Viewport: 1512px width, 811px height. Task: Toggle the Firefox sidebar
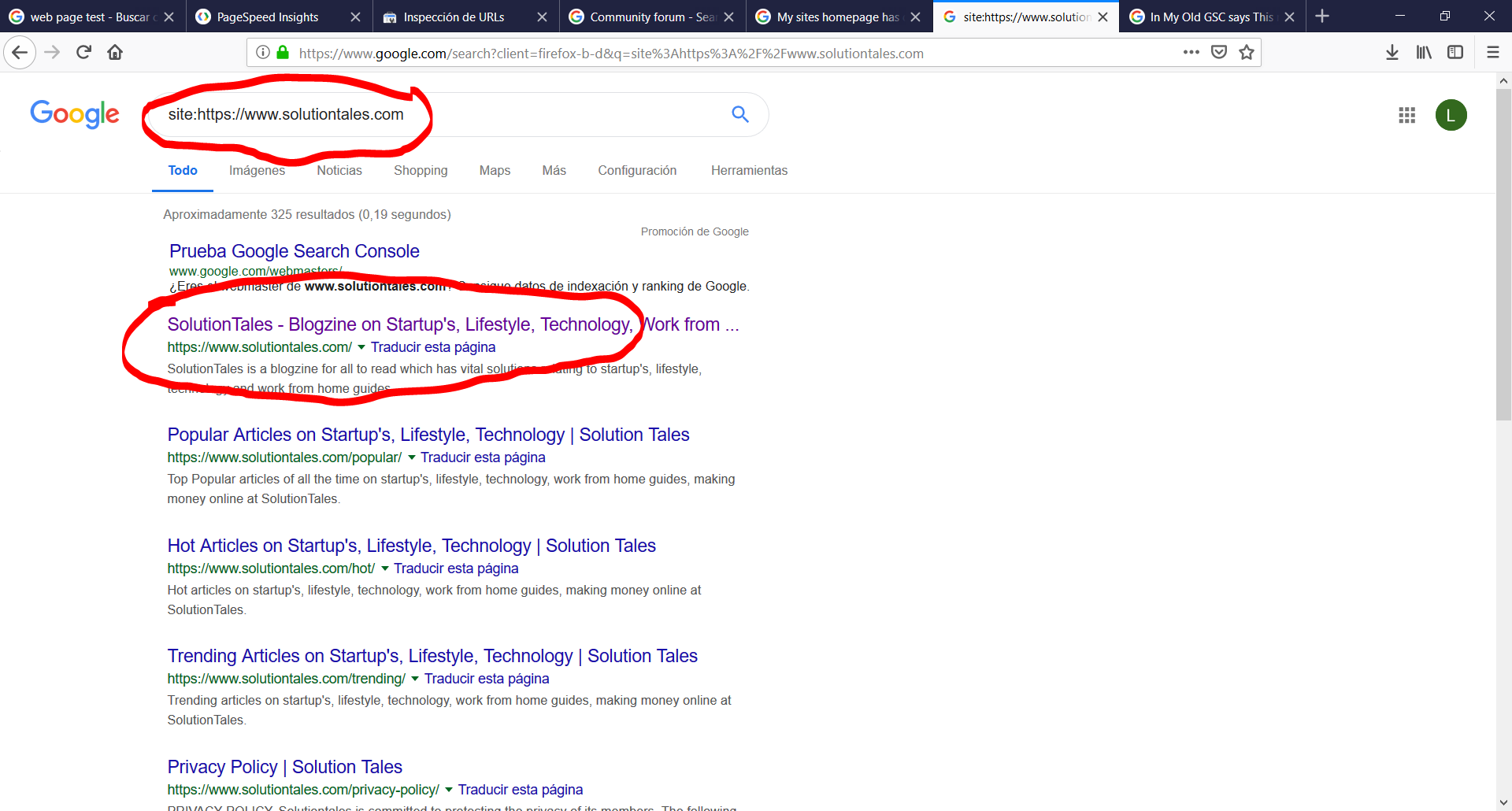coord(1455,53)
